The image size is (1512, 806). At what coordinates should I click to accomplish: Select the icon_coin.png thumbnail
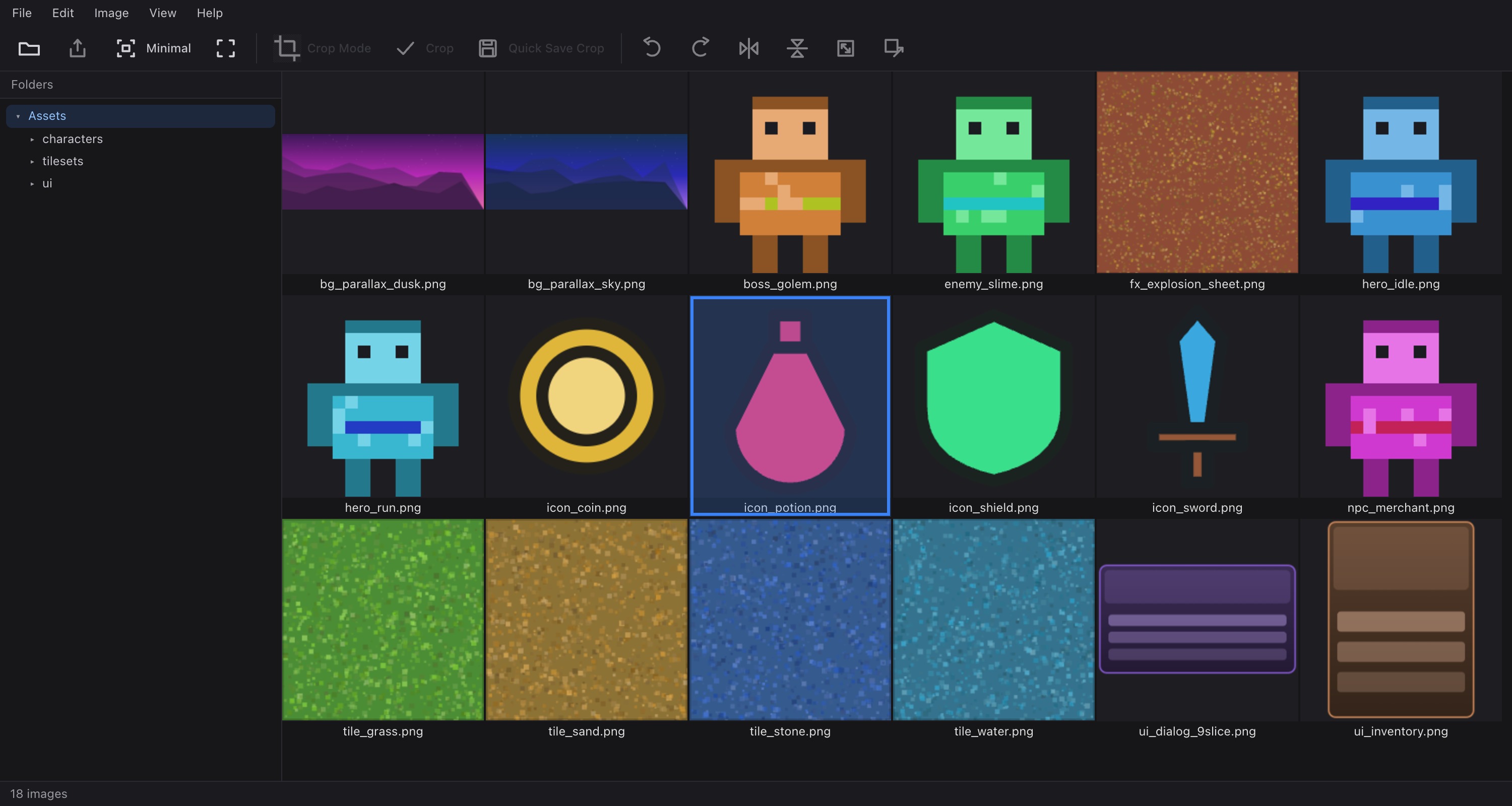pyautogui.click(x=586, y=396)
